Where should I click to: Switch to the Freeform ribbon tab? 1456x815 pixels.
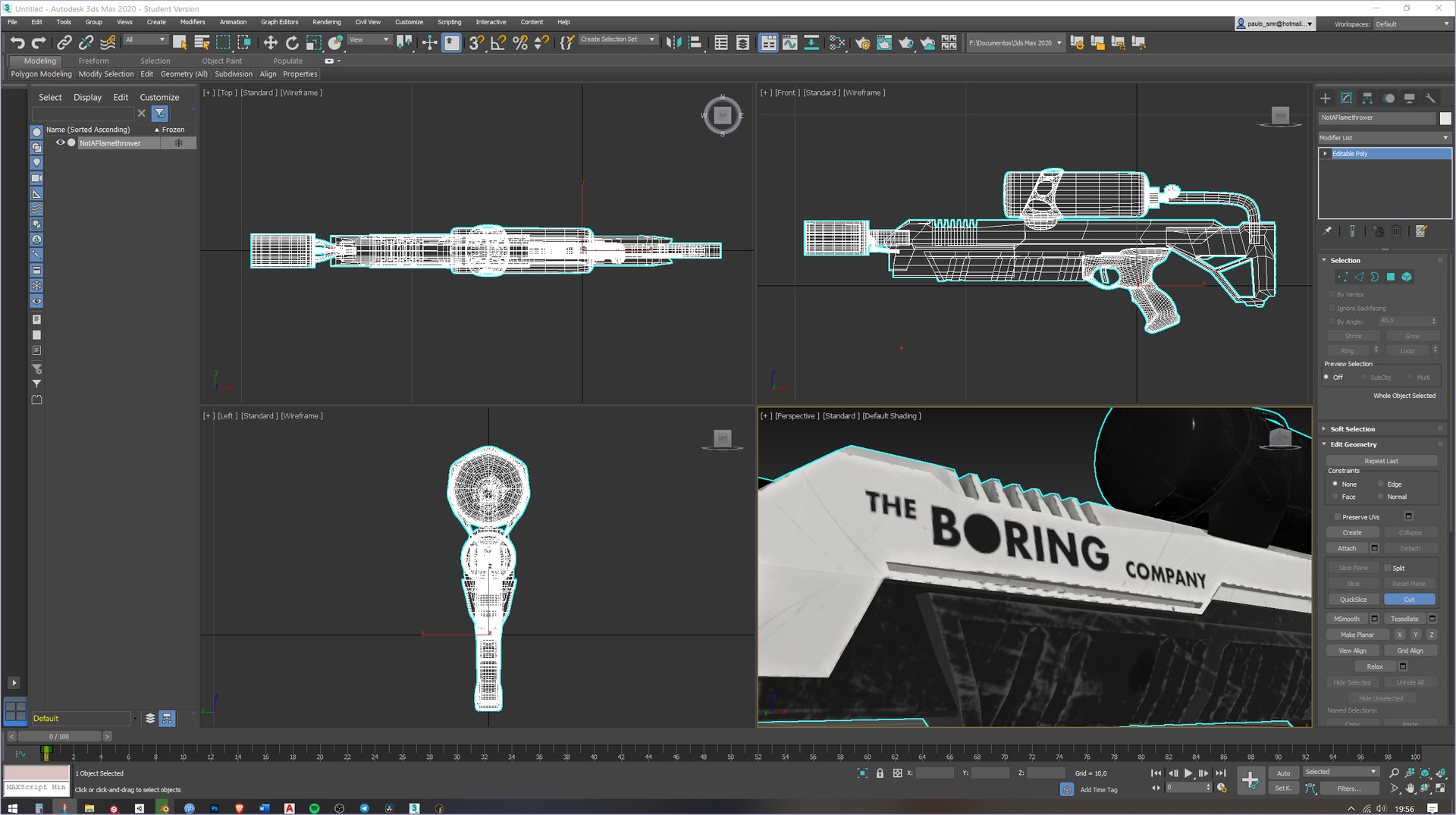[x=93, y=61]
